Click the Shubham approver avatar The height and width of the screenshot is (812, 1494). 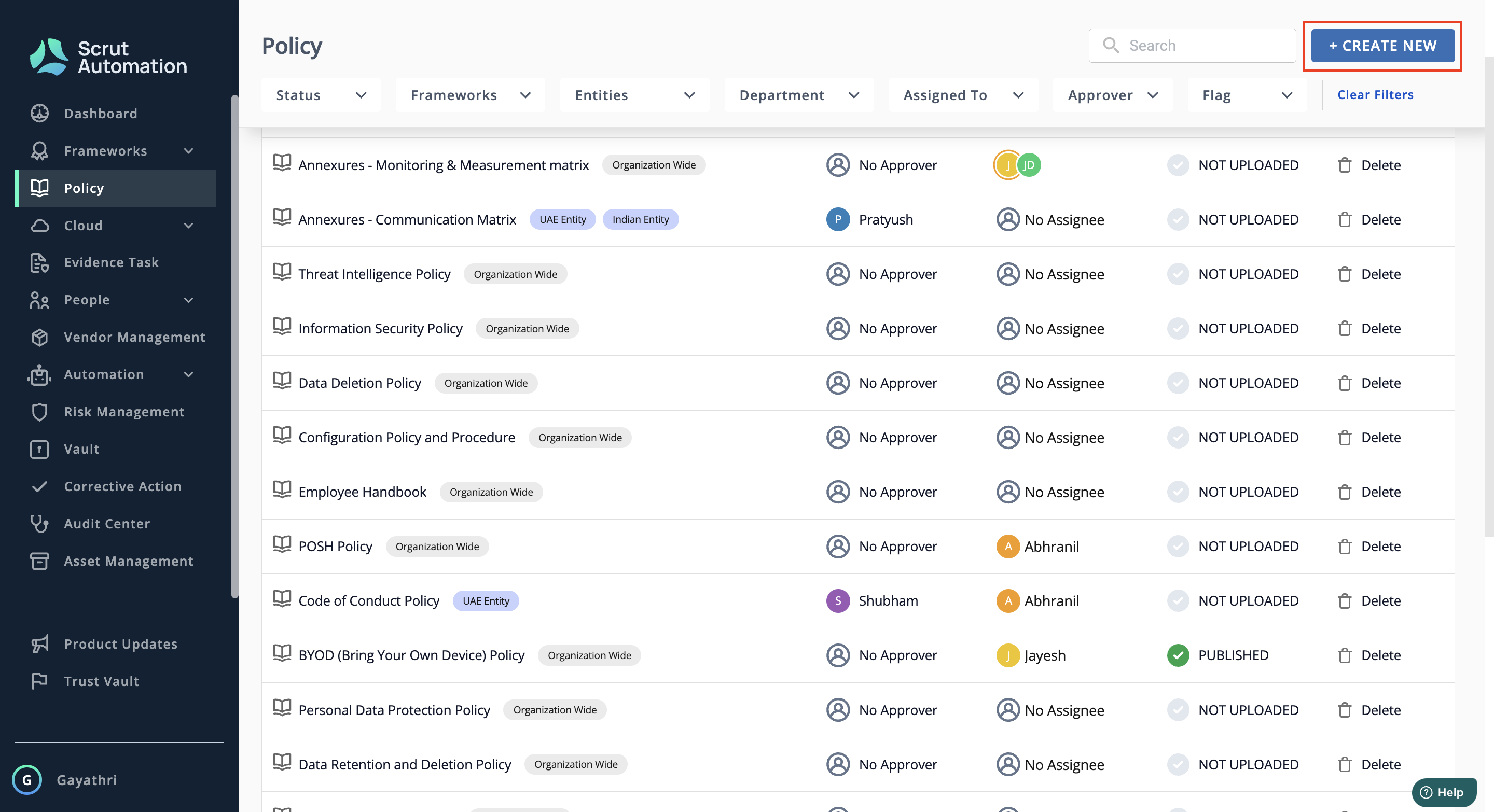click(837, 600)
